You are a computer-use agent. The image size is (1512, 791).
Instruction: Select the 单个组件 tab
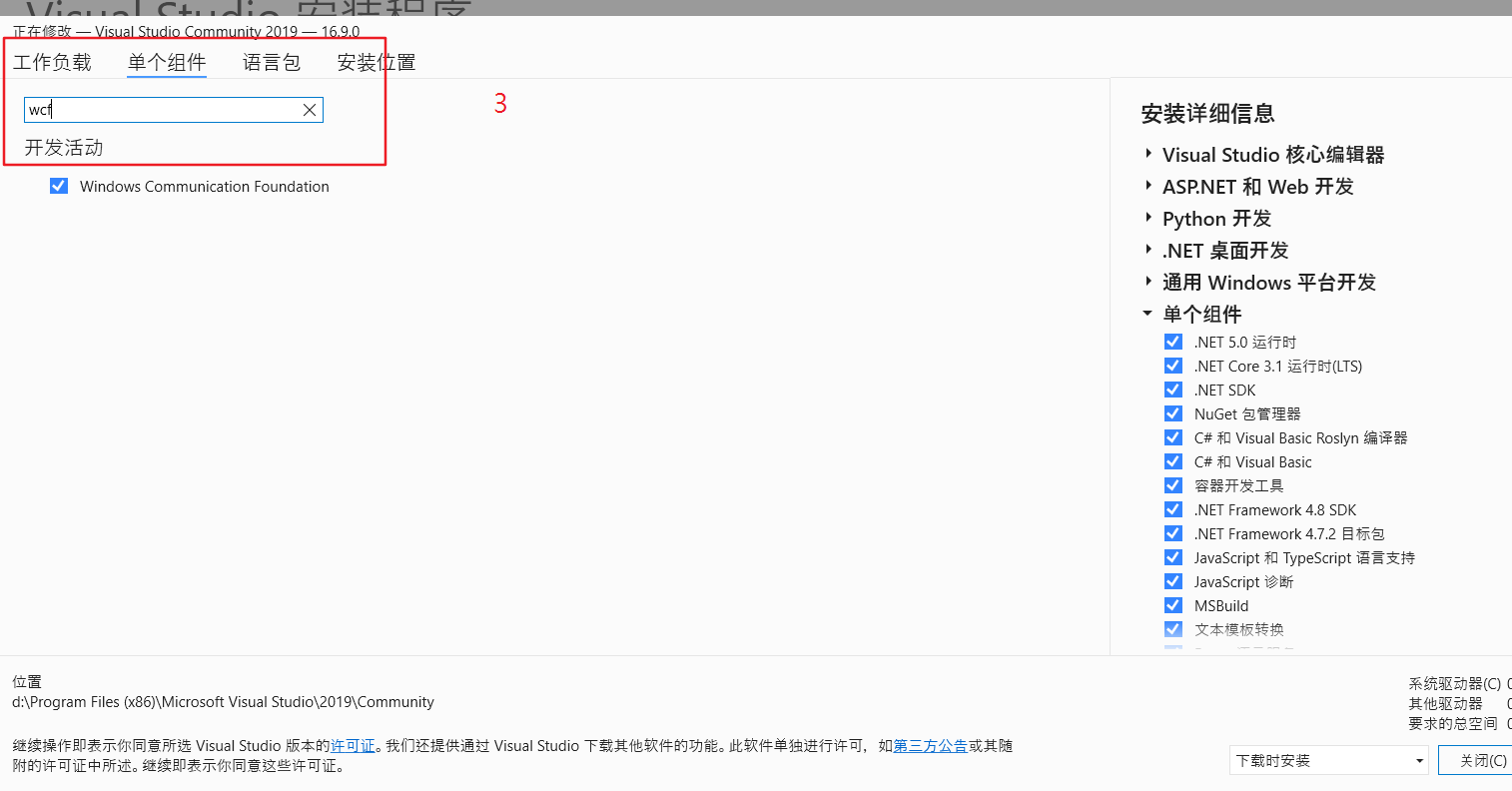(167, 62)
